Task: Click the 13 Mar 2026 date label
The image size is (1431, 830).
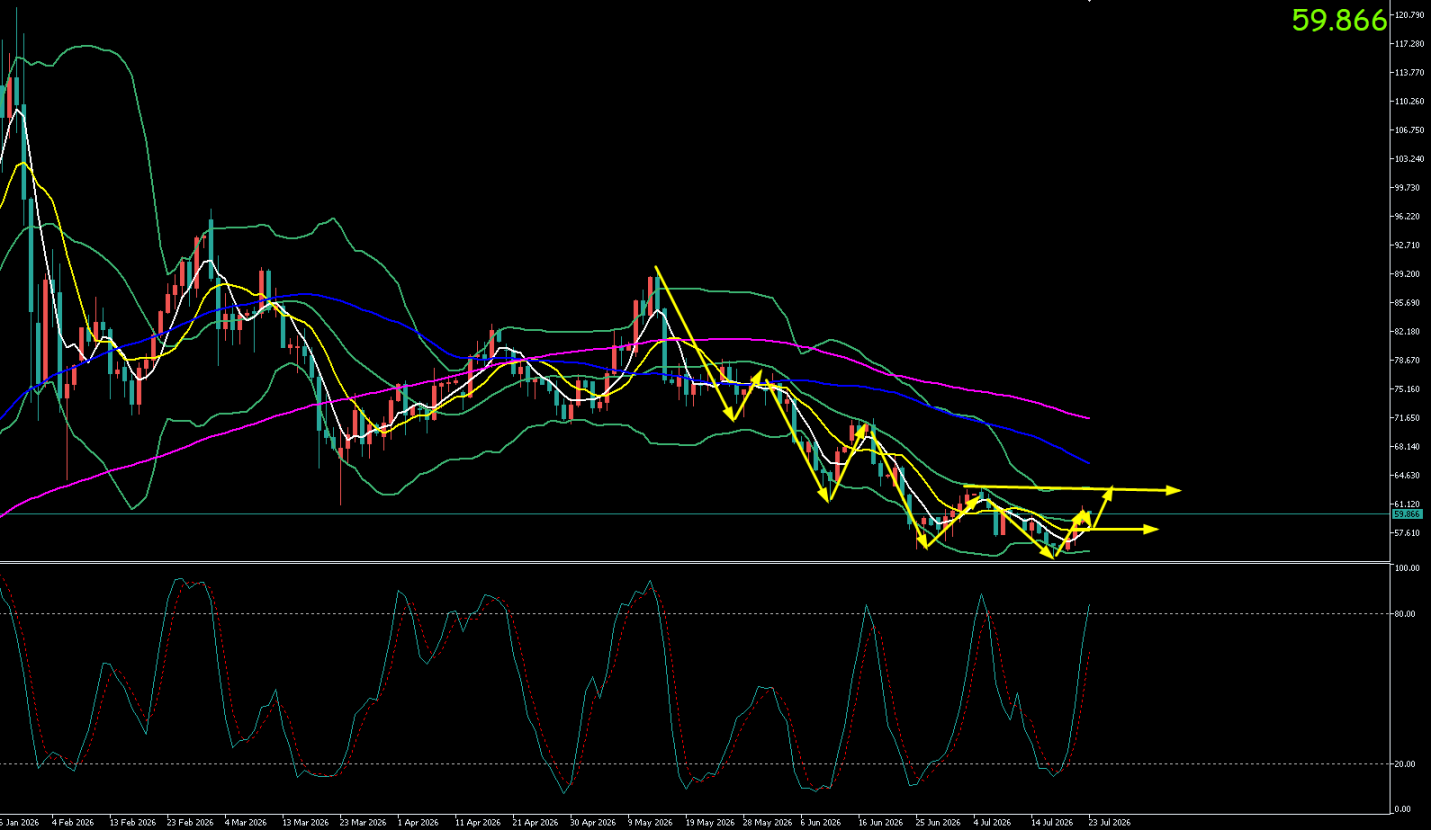Action: (305, 823)
